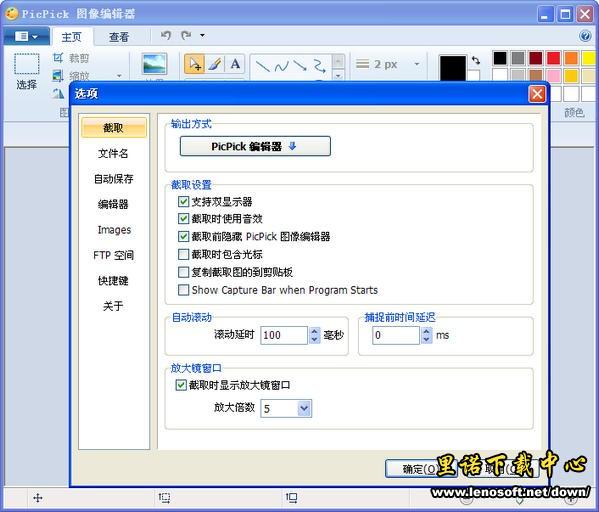Select the arrow pointer tool
The height and width of the screenshot is (512, 599).
(x=194, y=64)
